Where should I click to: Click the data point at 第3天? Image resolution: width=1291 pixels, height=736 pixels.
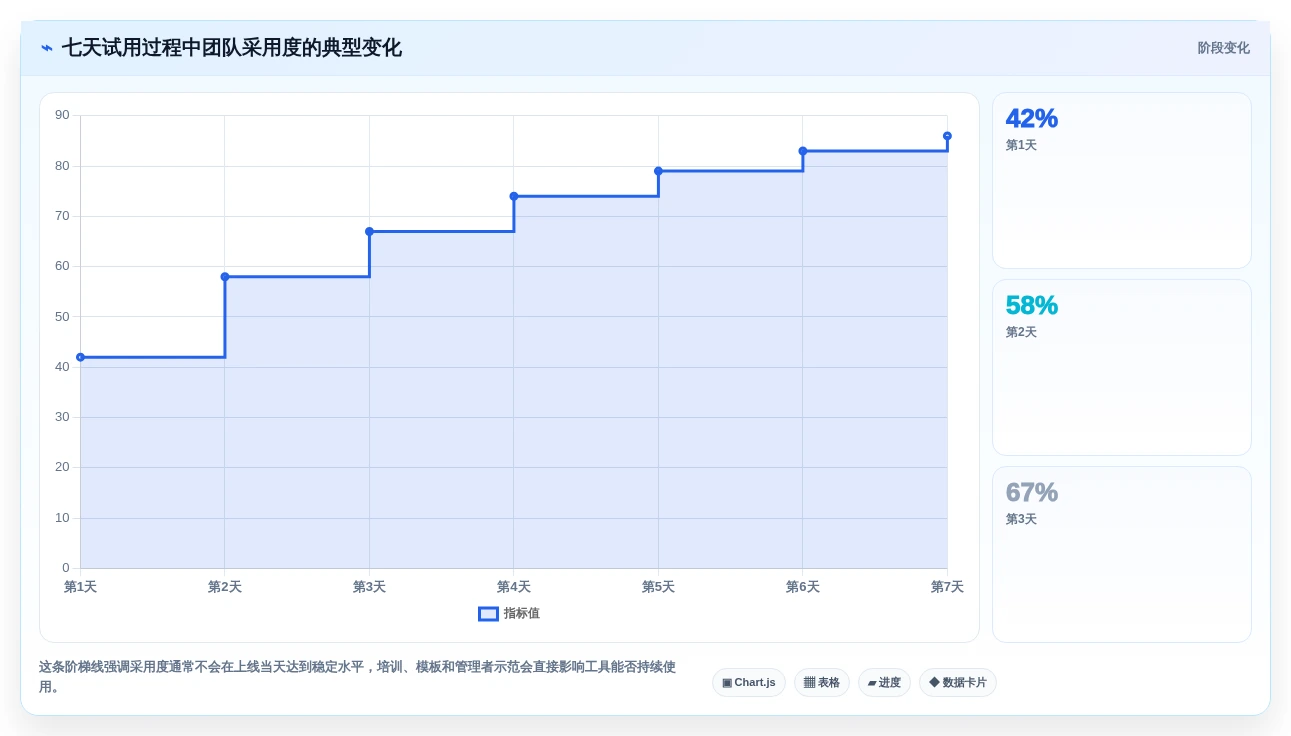click(x=369, y=231)
